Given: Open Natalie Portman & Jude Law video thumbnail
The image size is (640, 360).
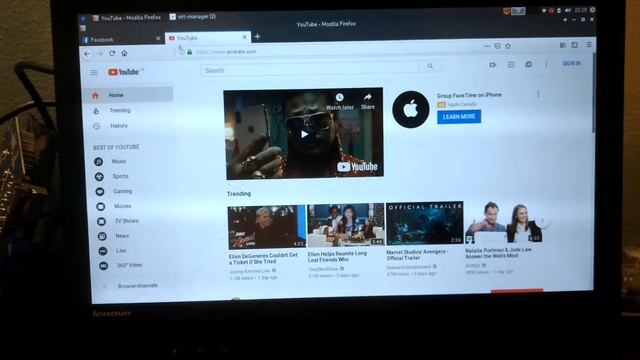Looking at the screenshot, I should [504, 222].
